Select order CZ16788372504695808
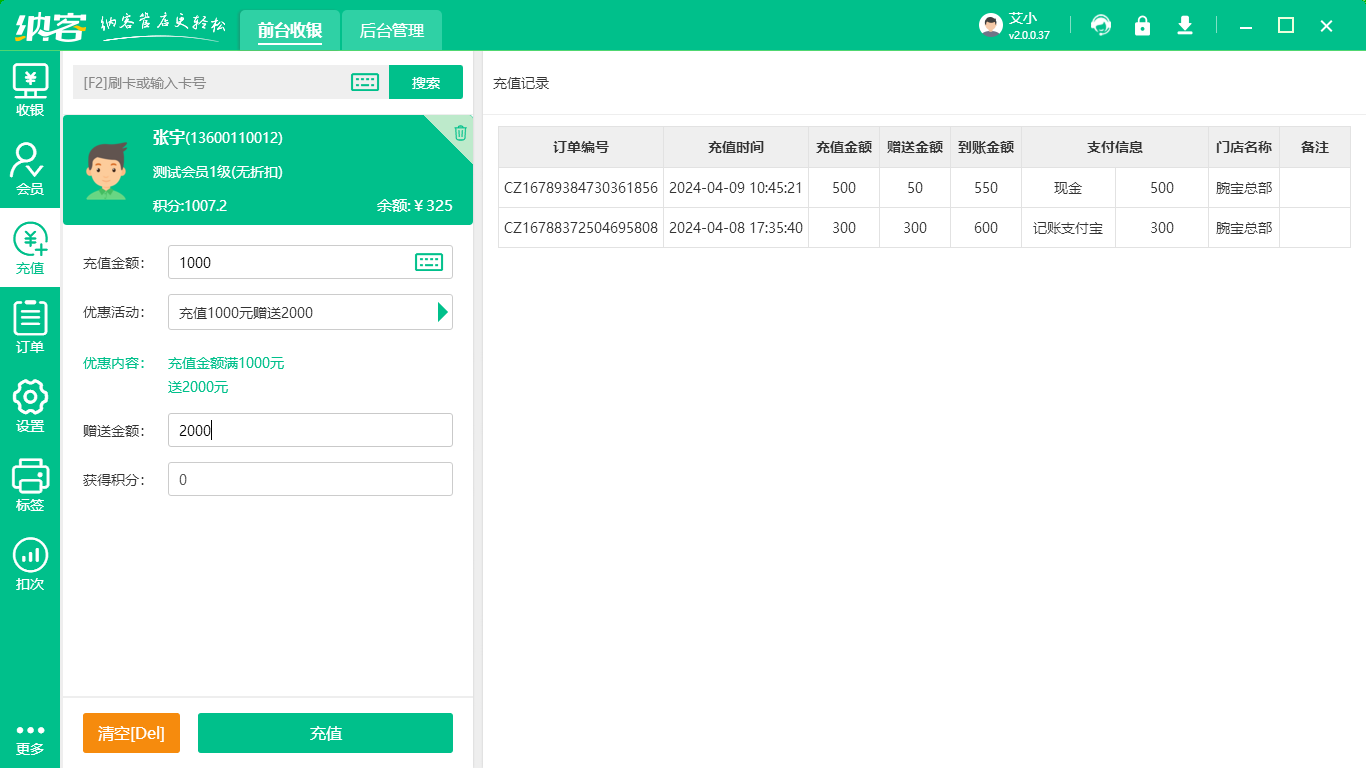Image resolution: width=1366 pixels, height=768 pixels. pyautogui.click(x=581, y=227)
